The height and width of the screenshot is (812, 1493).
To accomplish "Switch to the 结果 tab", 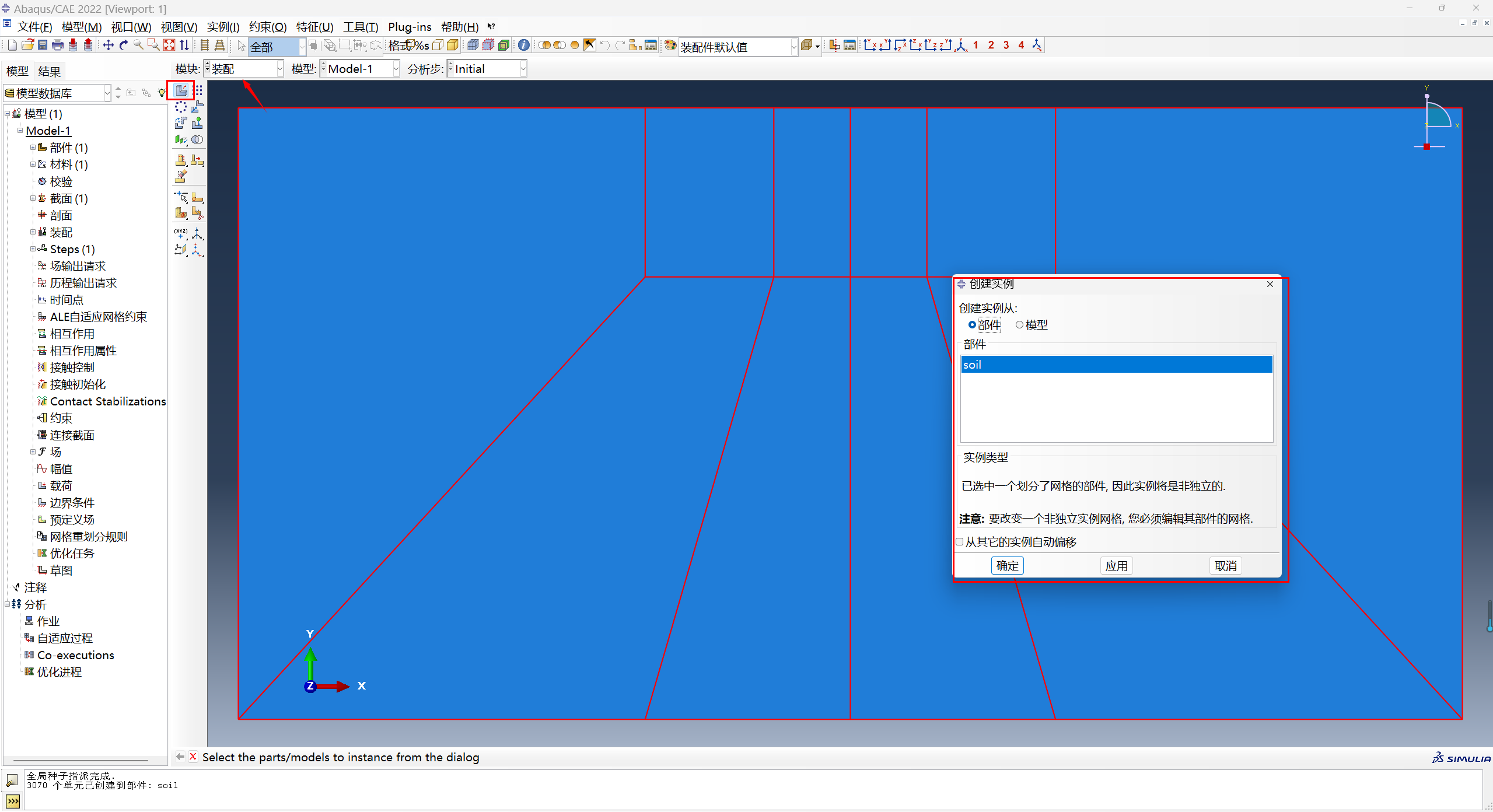I will coord(49,71).
